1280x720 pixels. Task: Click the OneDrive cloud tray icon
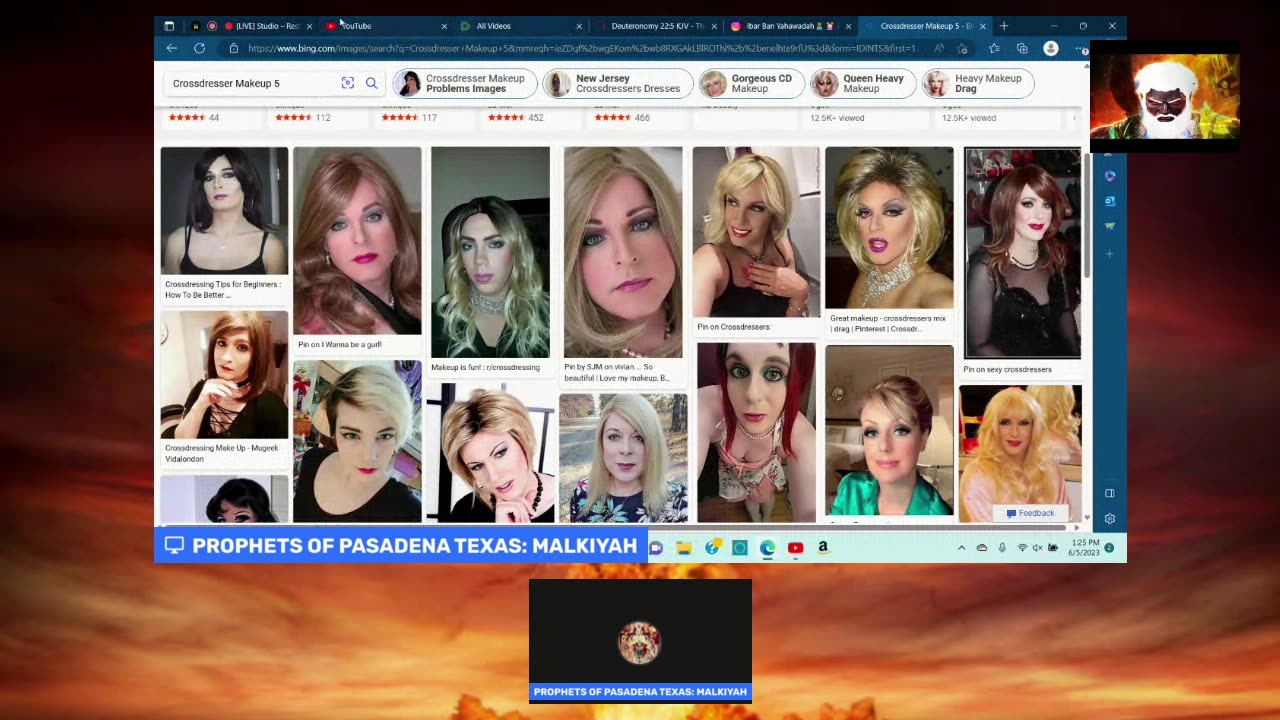[x=982, y=548]
